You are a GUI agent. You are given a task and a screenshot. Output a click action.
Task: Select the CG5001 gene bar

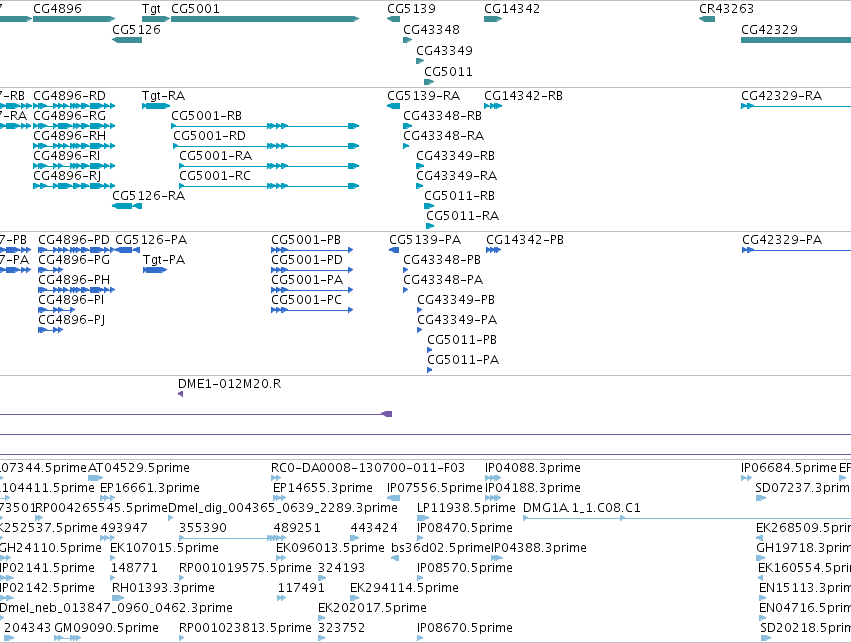point(265,19)
